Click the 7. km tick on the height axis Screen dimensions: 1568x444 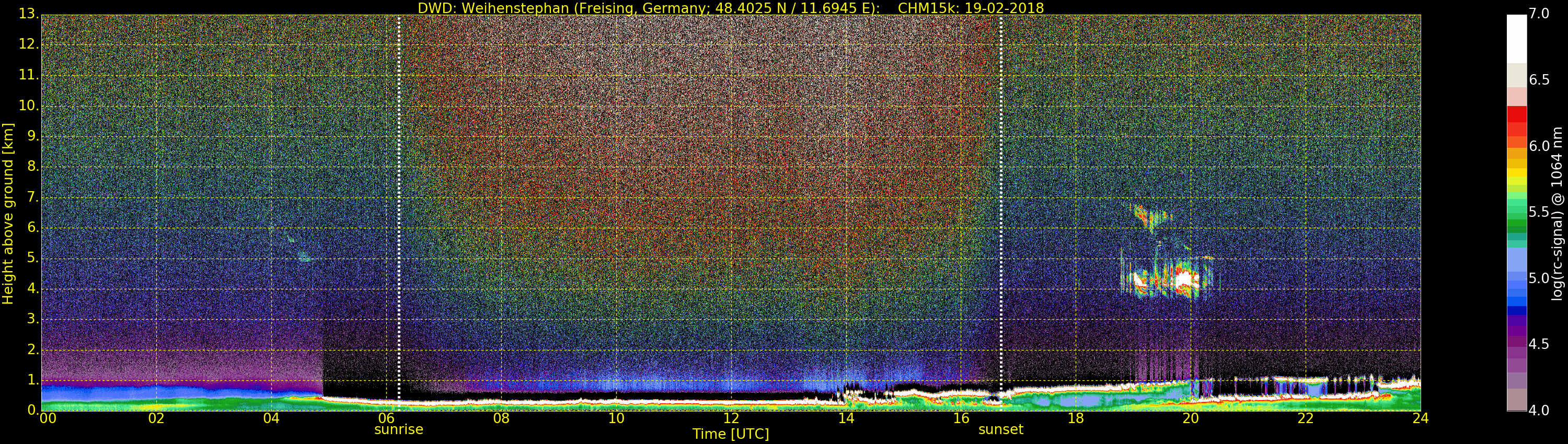coord(33,197)
